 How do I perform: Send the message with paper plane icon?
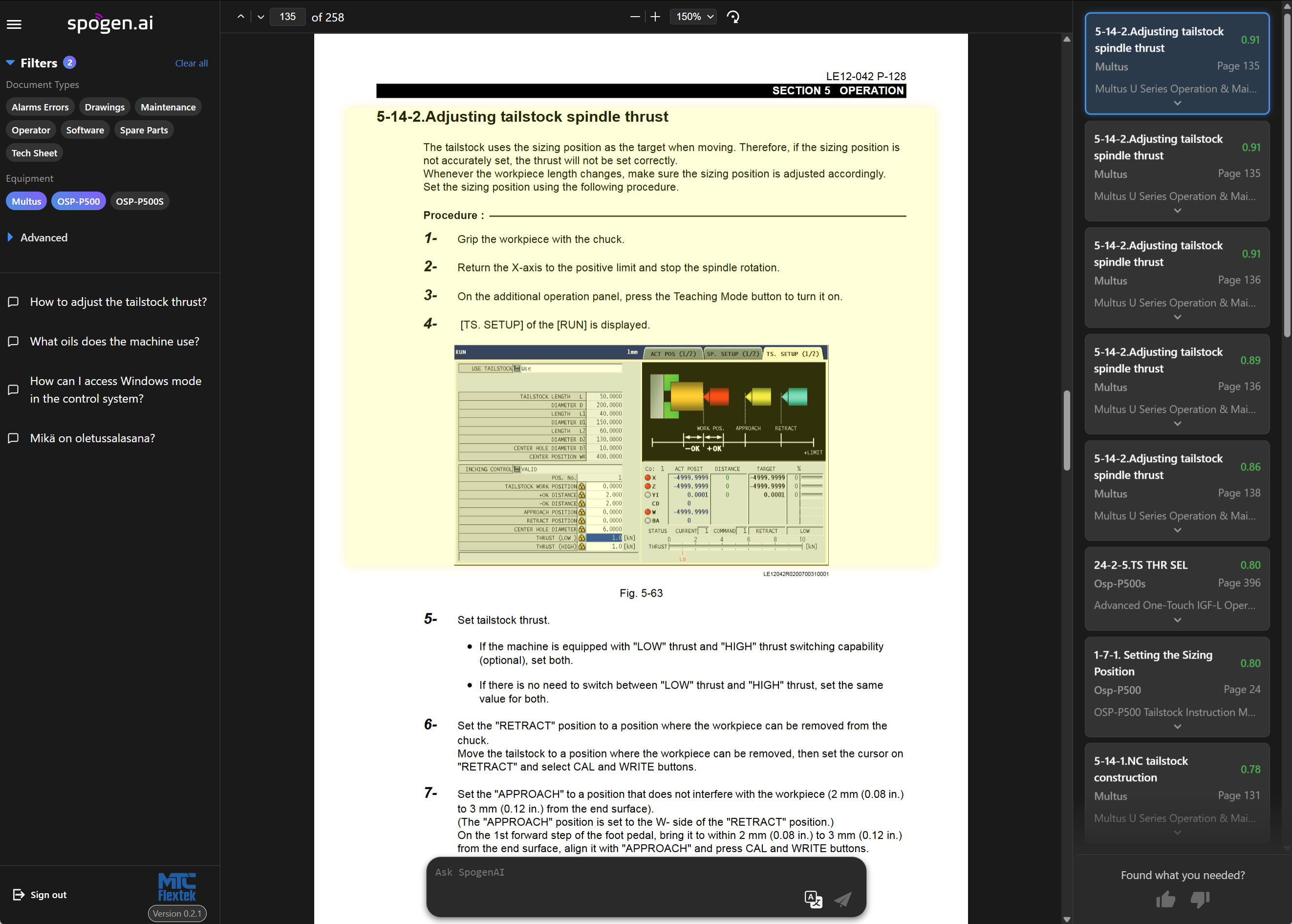point(842,899)
